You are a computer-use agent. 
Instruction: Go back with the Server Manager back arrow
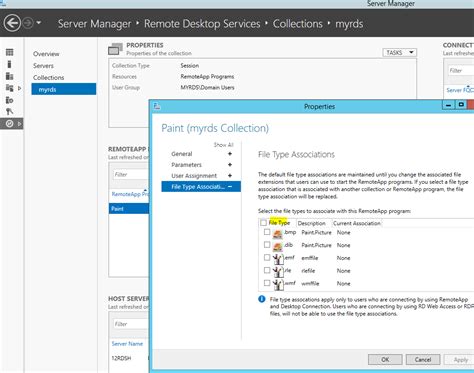pyautogui.click(x=12, y=23)
